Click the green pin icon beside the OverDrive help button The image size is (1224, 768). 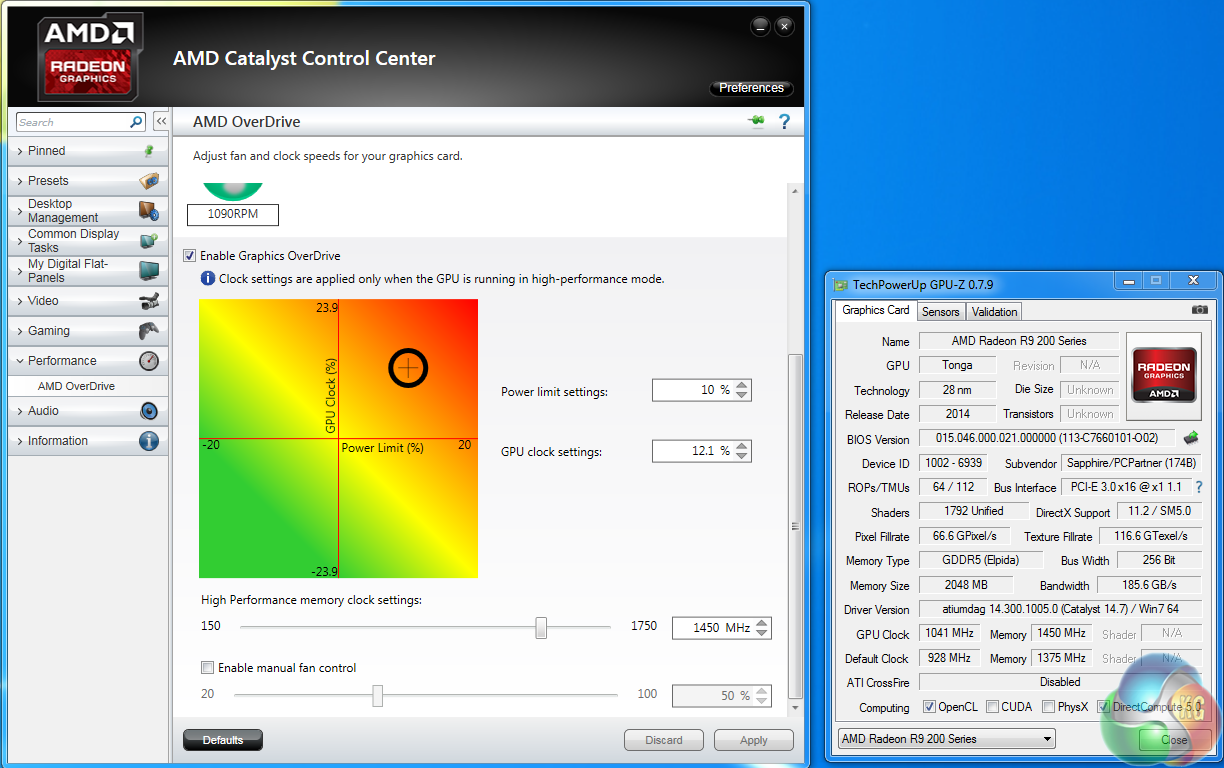coord(756,122)
